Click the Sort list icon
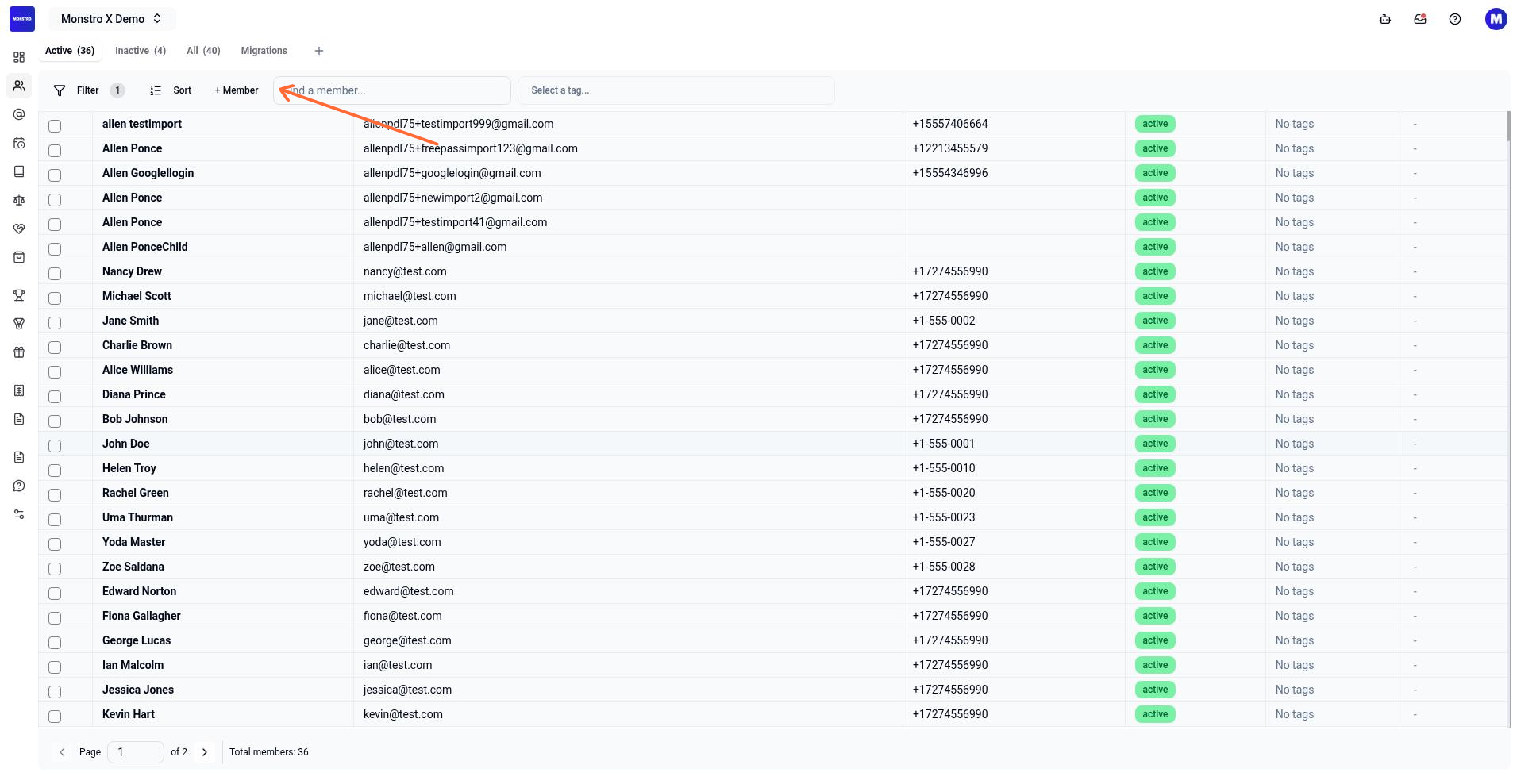1517x784 pixels. 156,90
